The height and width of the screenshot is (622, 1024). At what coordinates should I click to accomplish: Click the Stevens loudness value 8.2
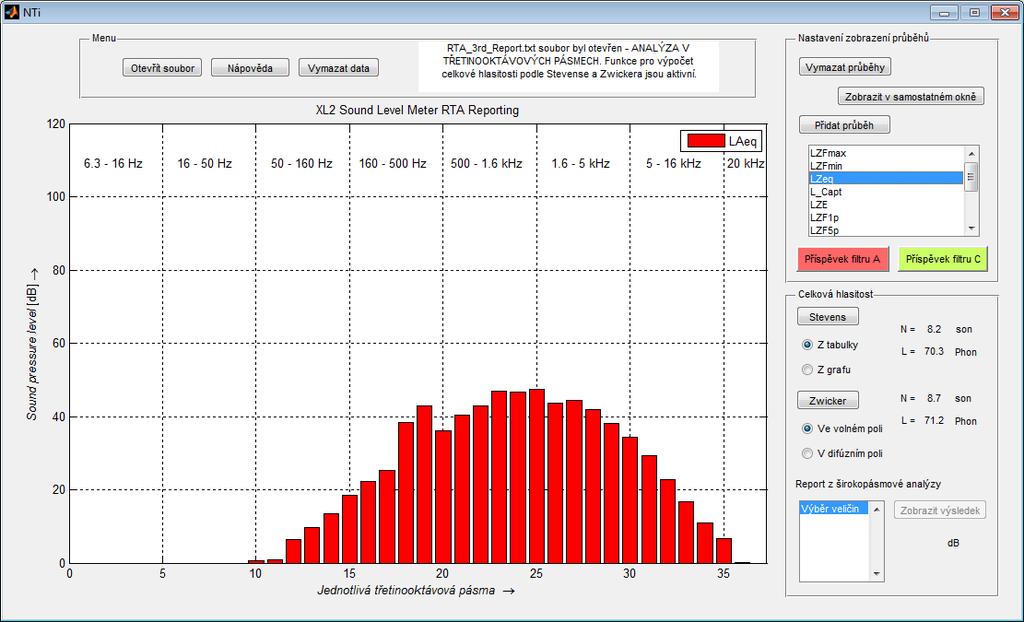tap(933, 330)
